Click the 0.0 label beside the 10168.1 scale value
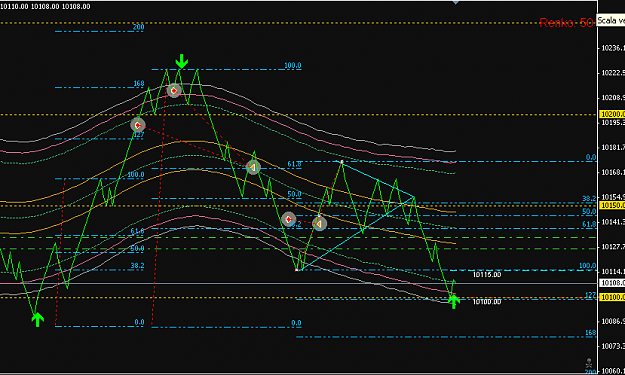This screenshot has height=375, width=625. pyautogui.click(x=591, y=157)
